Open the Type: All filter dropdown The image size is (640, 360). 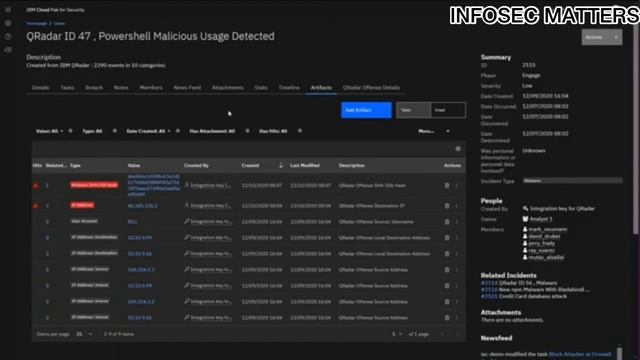(92, 131)
